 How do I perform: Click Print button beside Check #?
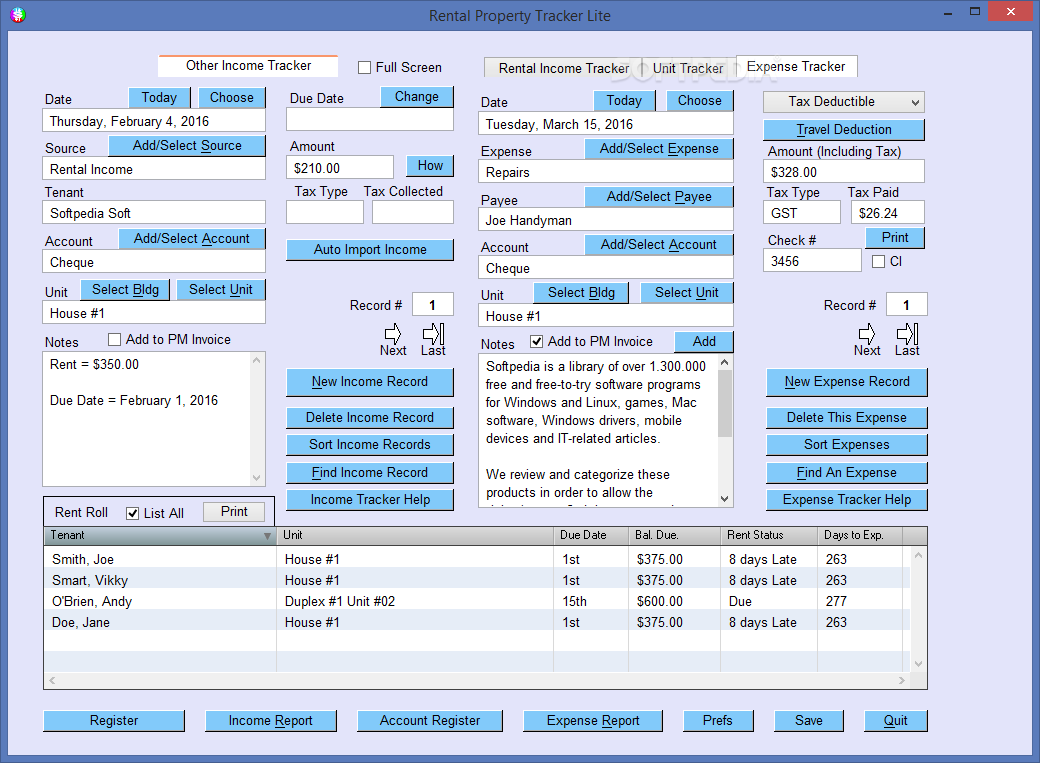pyautogui.click(x=895, y=238)
